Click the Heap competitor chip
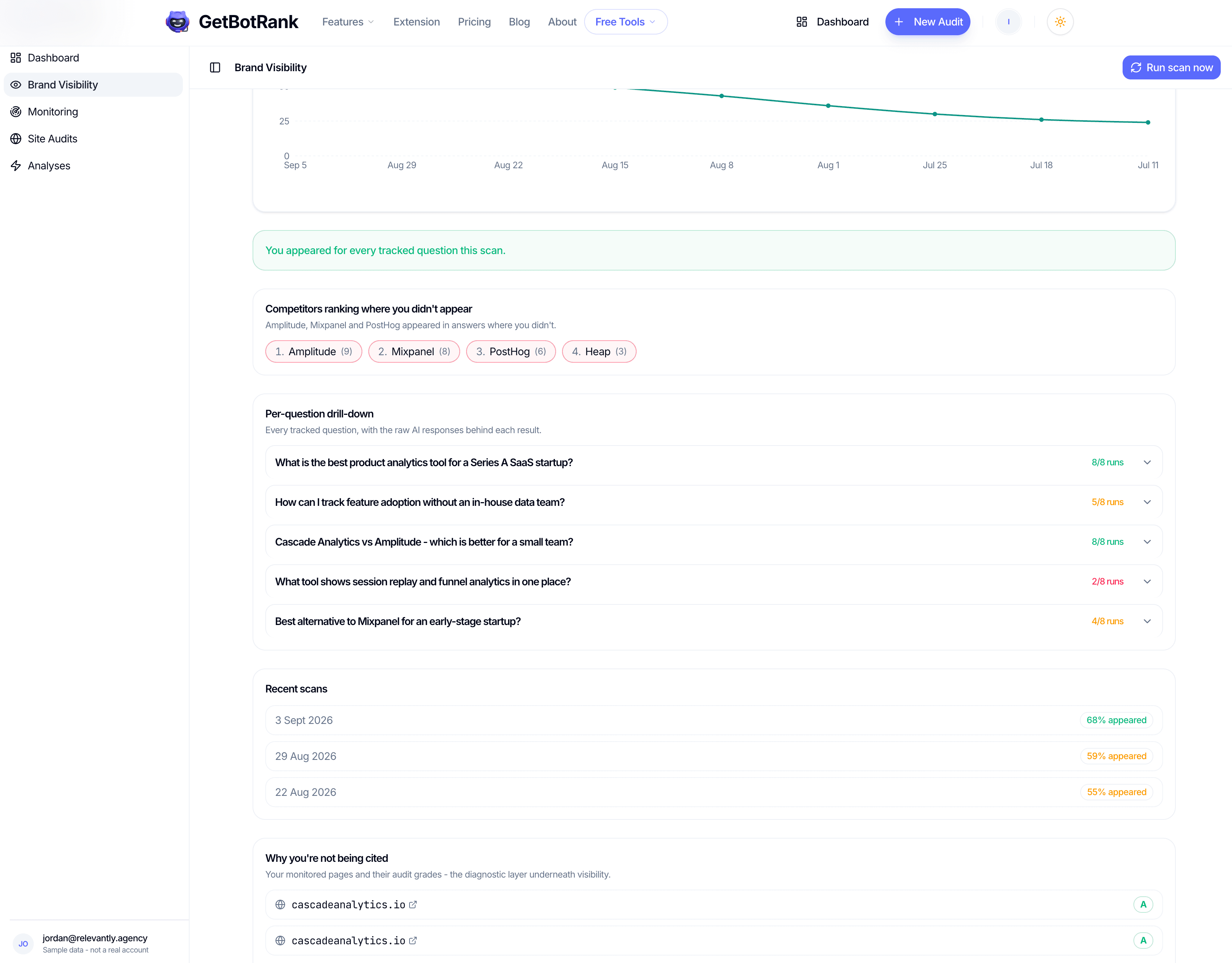Image resolution: width=1232 pixels, height=963 pixels. coord(599,351)
